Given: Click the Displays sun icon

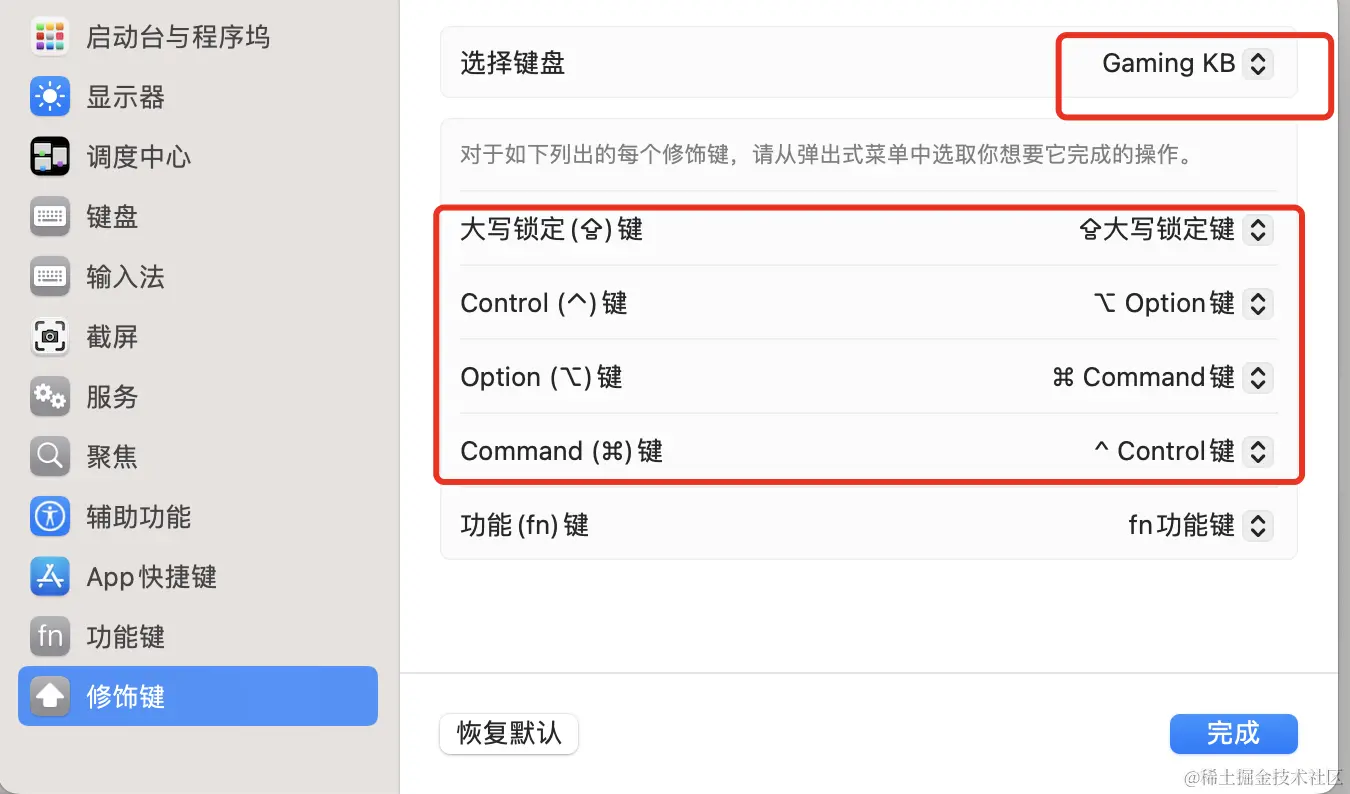Looking at the screenshot, I should [x=50, y=97].
